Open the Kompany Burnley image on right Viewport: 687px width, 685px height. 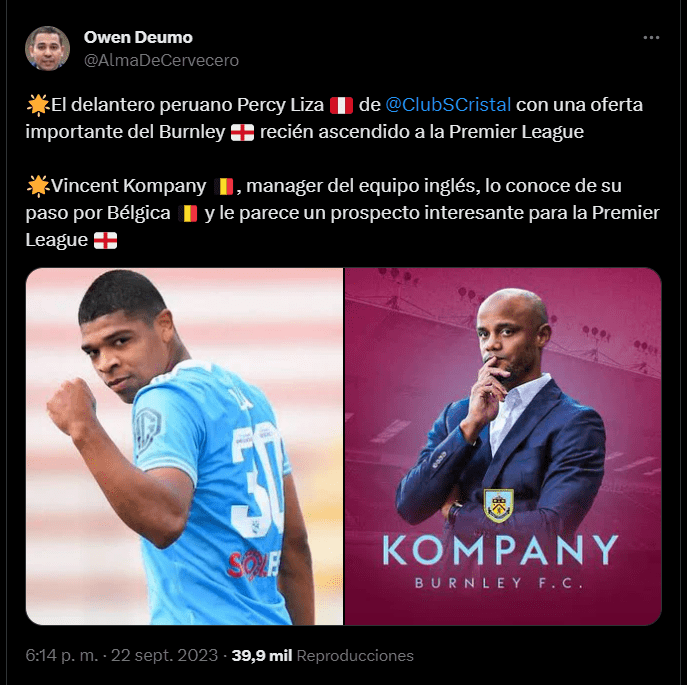503,446
